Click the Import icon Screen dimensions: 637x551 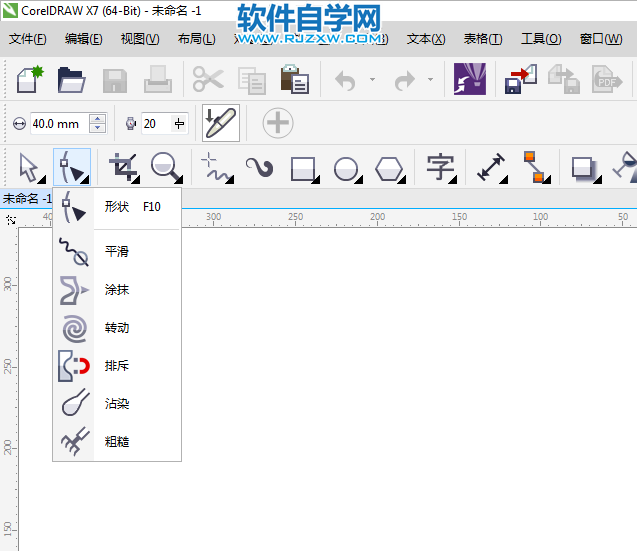(x=521, y=79)
